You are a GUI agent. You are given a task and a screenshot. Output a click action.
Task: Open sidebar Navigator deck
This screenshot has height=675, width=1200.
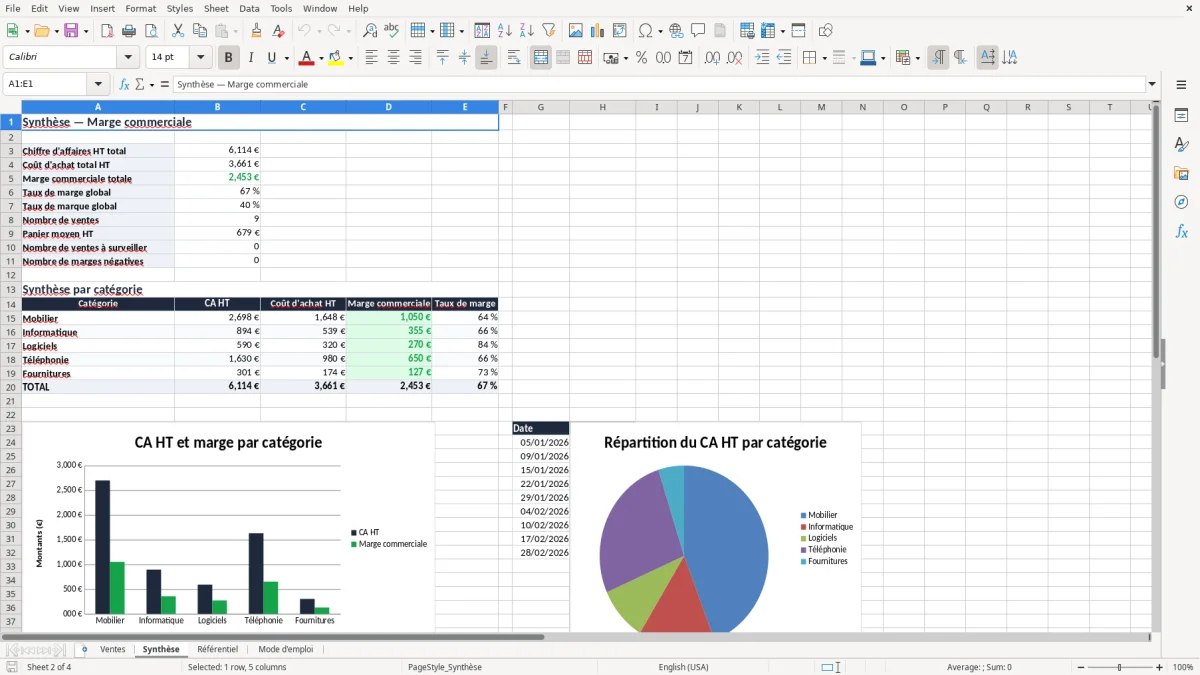[1181, 202]
